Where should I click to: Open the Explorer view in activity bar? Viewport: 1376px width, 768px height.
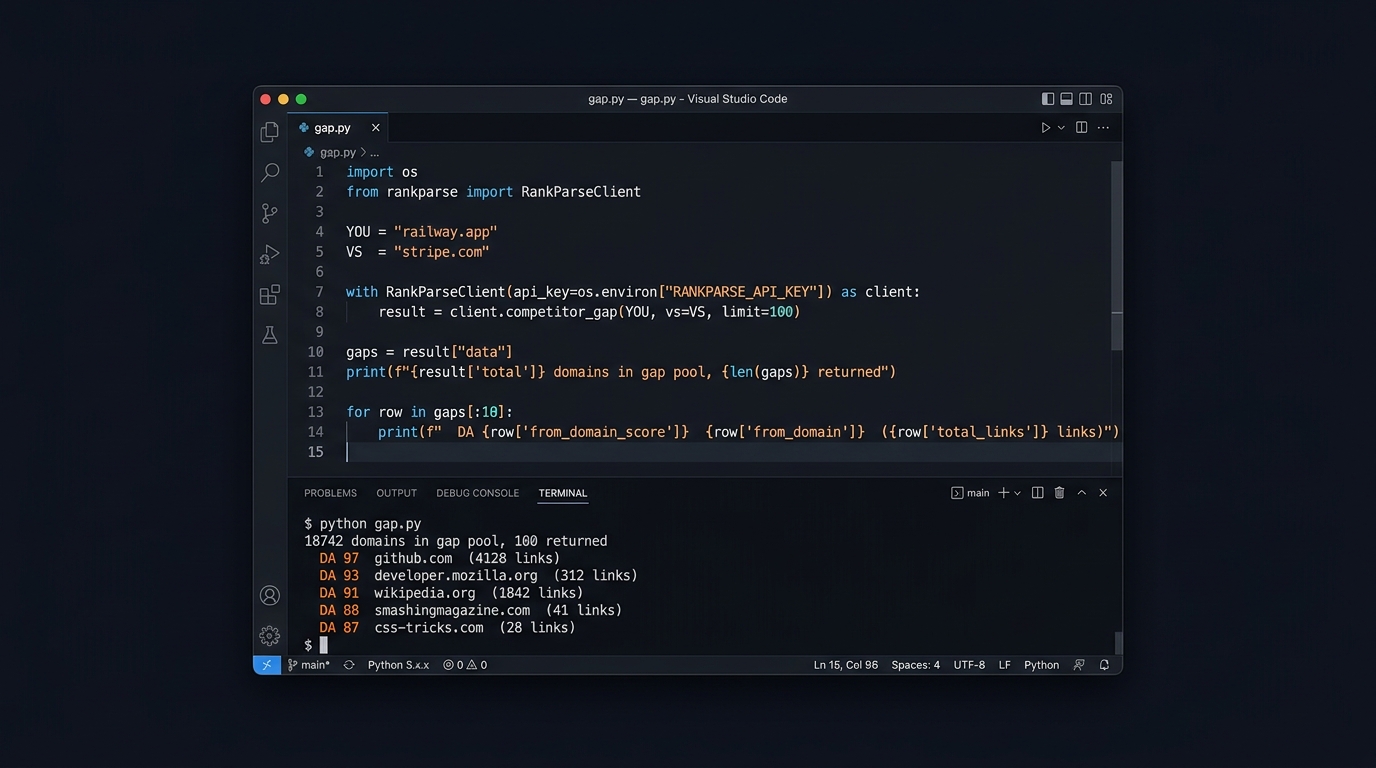click(x=269, y=132)
